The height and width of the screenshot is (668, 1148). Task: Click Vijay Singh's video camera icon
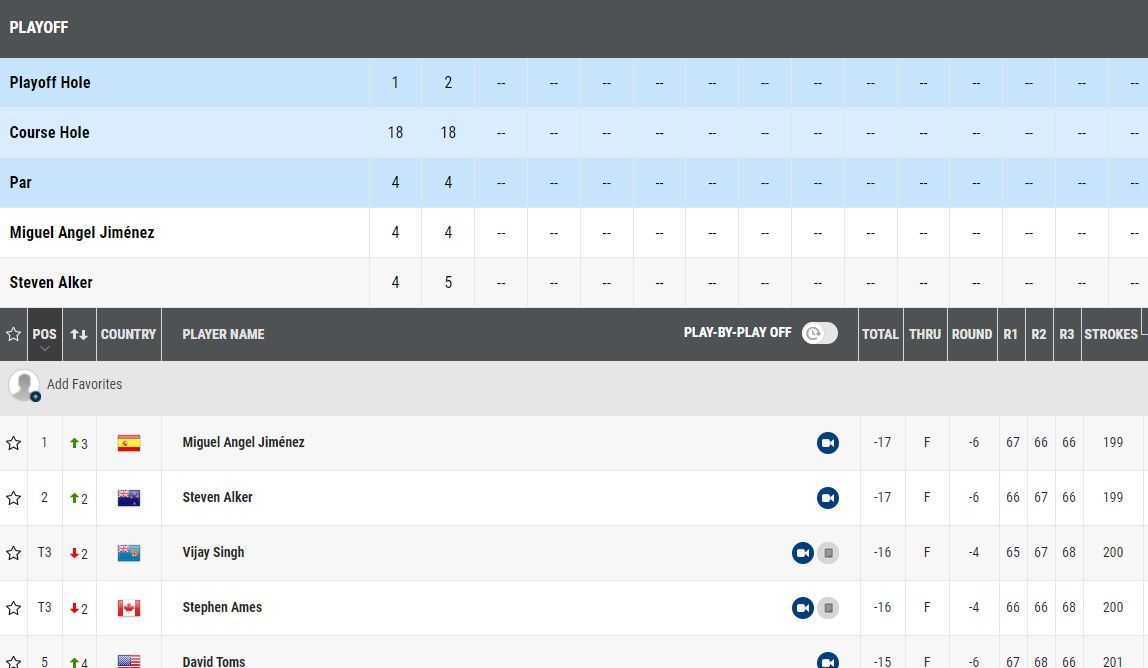click(x=802, y=553)
